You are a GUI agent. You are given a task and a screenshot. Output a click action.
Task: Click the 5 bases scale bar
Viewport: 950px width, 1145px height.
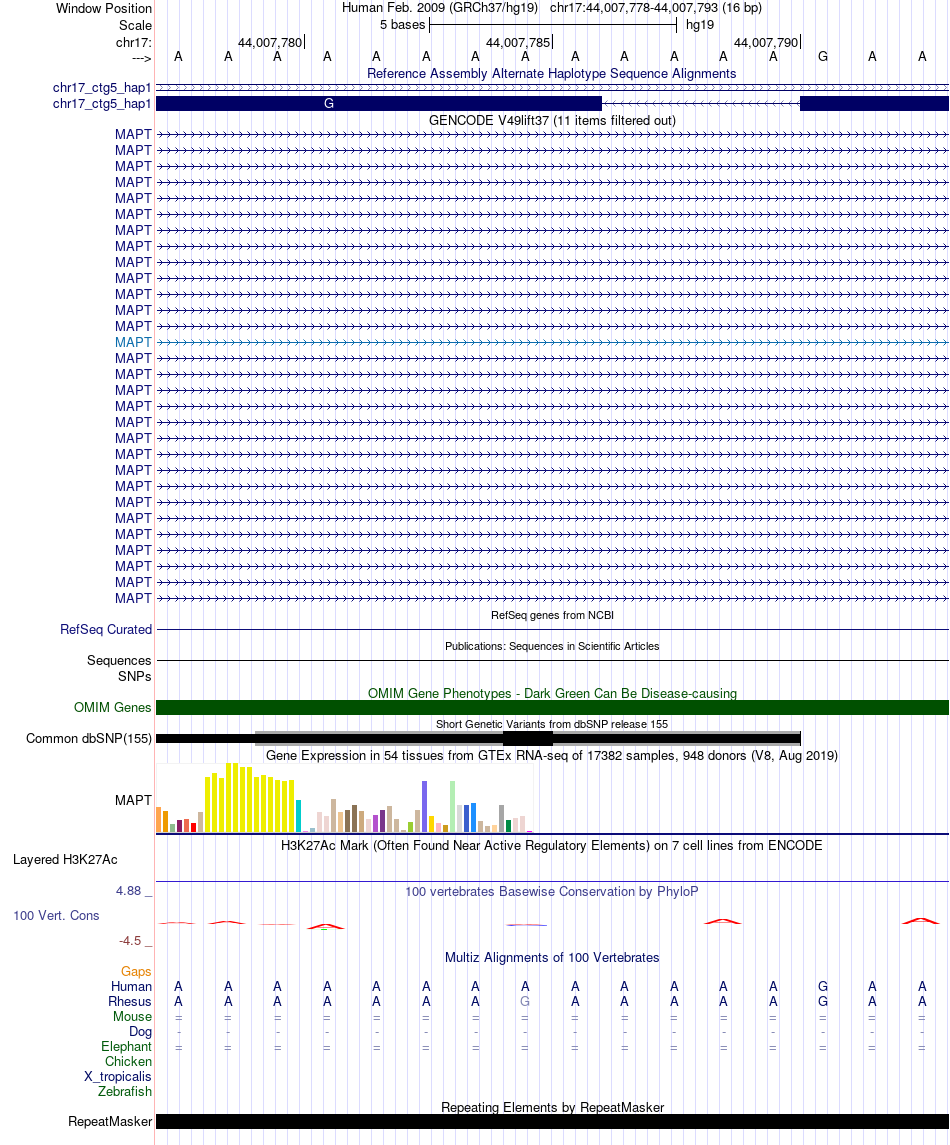(553, 26)
